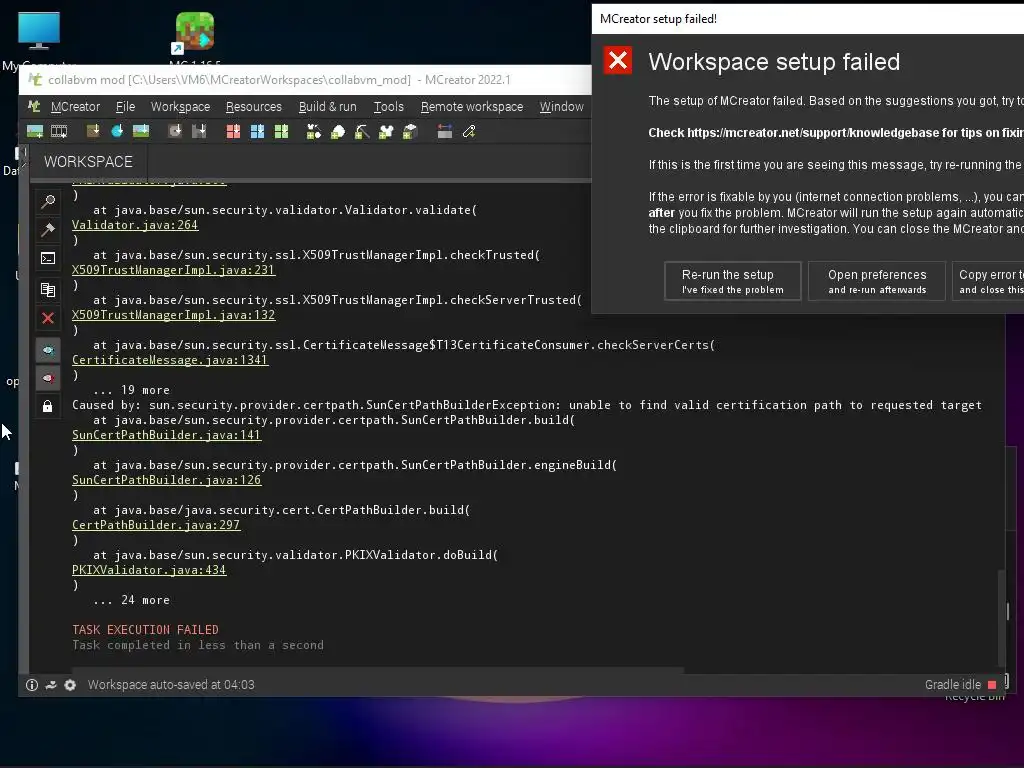Open the Validator.java:264 link

pyautogui.click(x=135, y=225)
